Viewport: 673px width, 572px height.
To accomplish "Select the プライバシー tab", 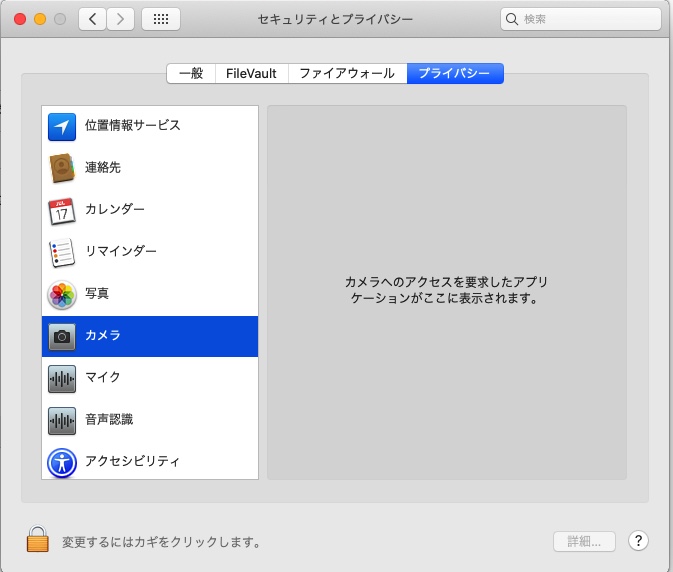I will click(x=455, y=73).
